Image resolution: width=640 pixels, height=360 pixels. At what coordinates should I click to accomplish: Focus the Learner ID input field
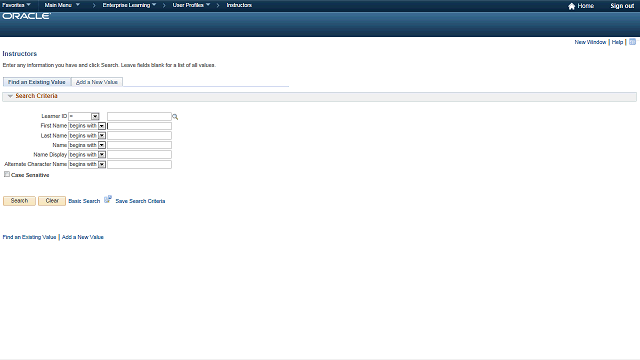[139, 116]
